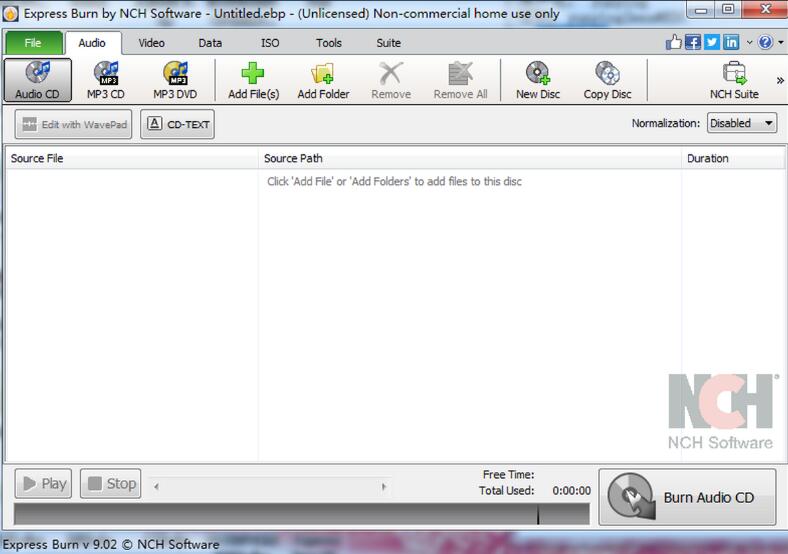This screenshot has width=788, height=554.
Task: Nudge seek slider right arrow
Action: pyautogui.click(x=384, y=486)
